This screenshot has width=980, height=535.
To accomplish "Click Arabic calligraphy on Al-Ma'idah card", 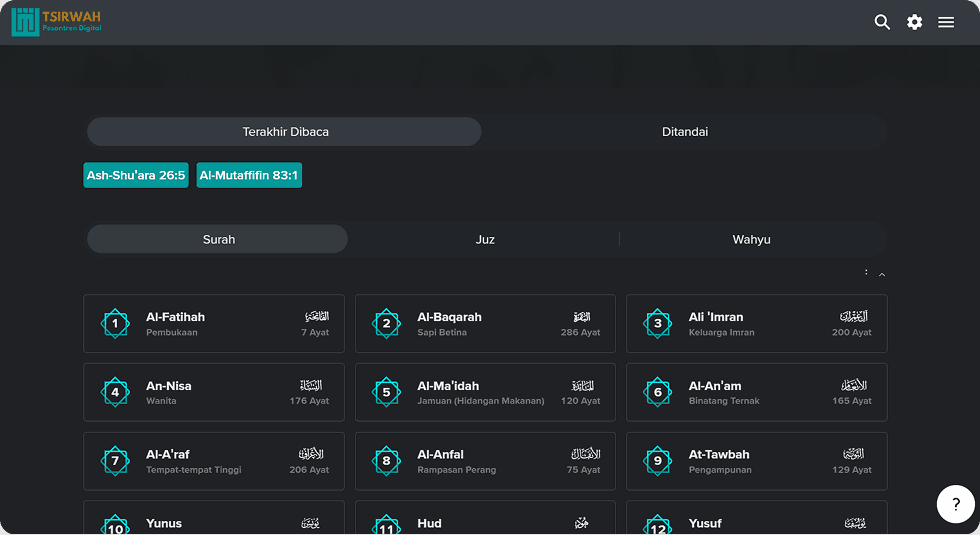I will (582, 386).
